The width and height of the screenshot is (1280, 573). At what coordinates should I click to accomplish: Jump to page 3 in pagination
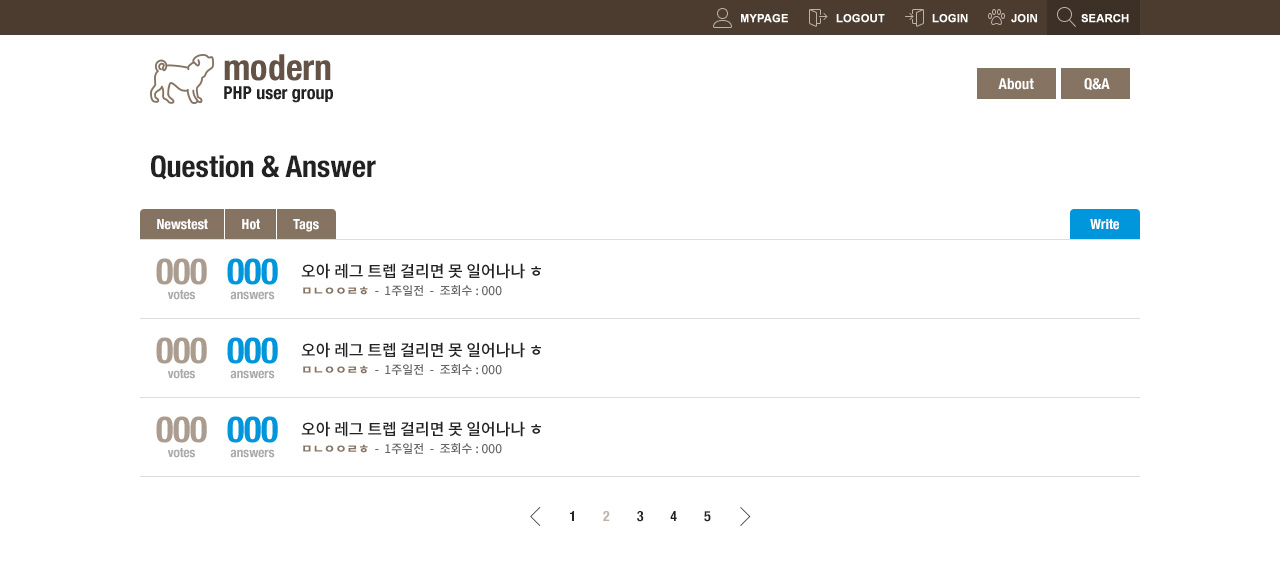coord(640,517)
